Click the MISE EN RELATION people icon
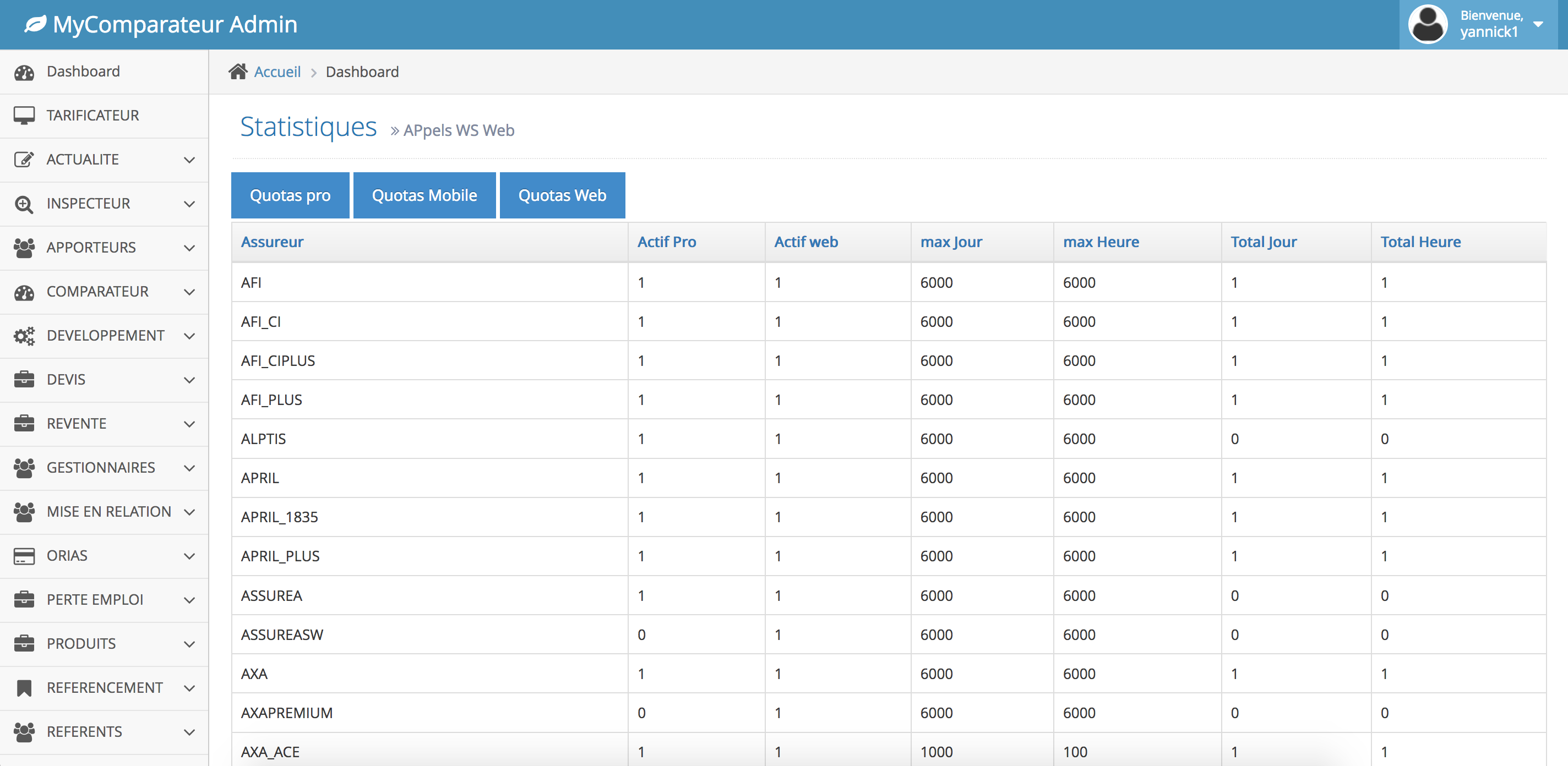The image size is (1568, 766). click(x=24, y=512)
